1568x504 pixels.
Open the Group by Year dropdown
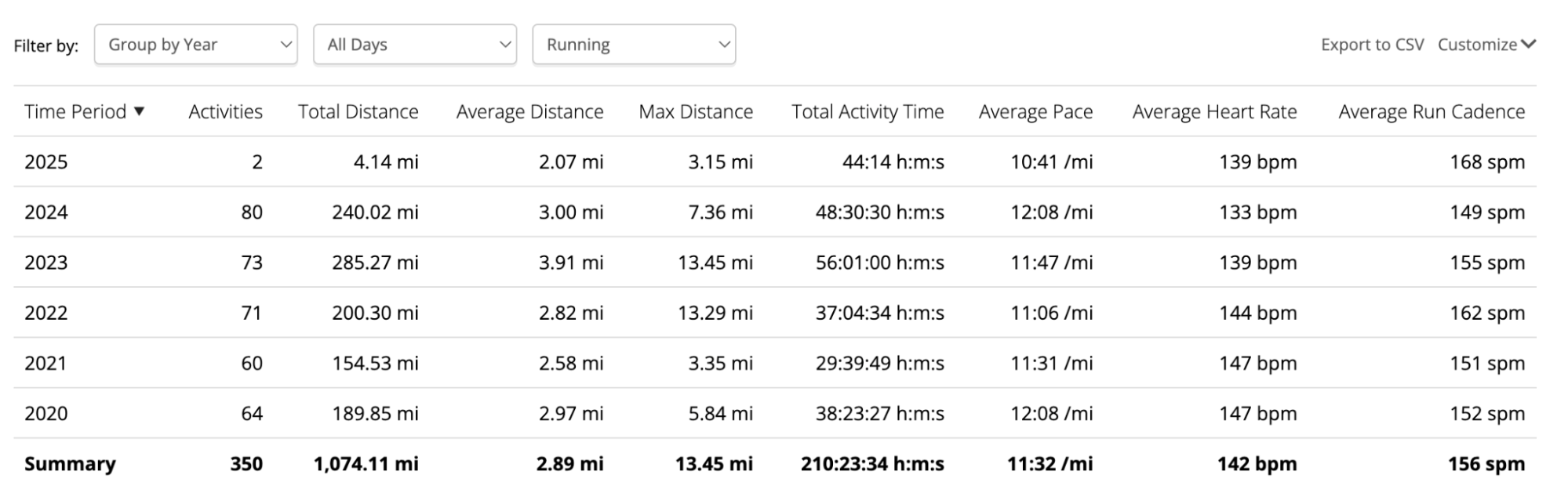click(x=196, y=45)
